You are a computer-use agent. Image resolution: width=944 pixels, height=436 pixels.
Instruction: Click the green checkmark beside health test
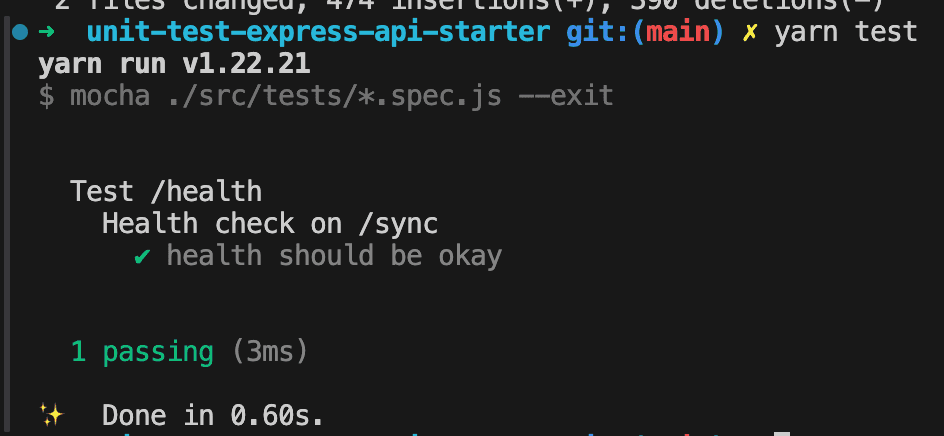(x=142, y=257)
